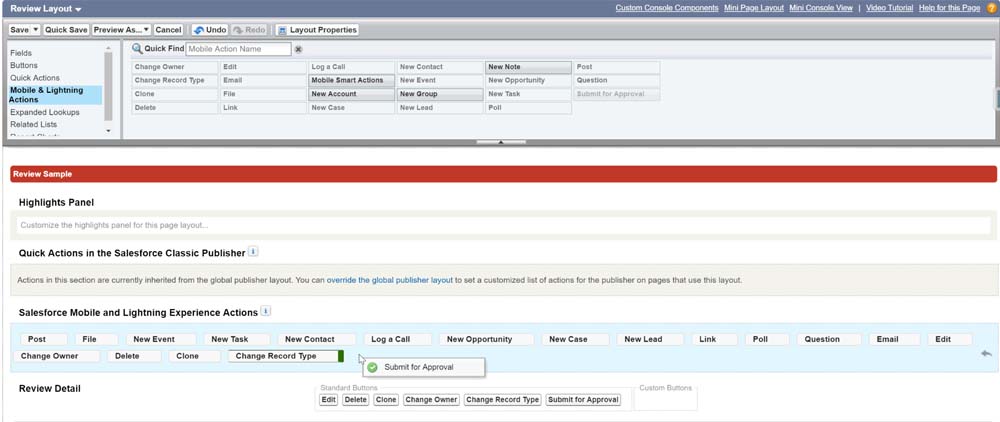The height and width of the screenshot is (422, 1000).
Task: Select Quick Actions in the palette list
Action: (35, 78)
